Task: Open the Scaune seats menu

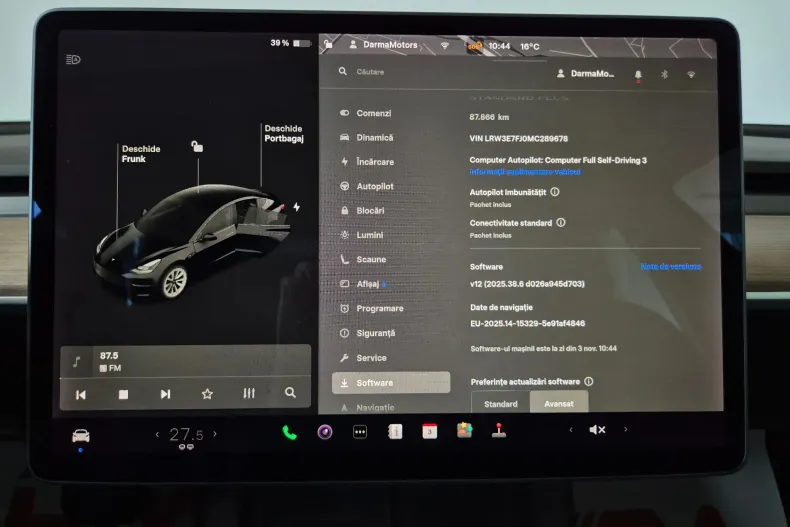Action: (364, 259)
